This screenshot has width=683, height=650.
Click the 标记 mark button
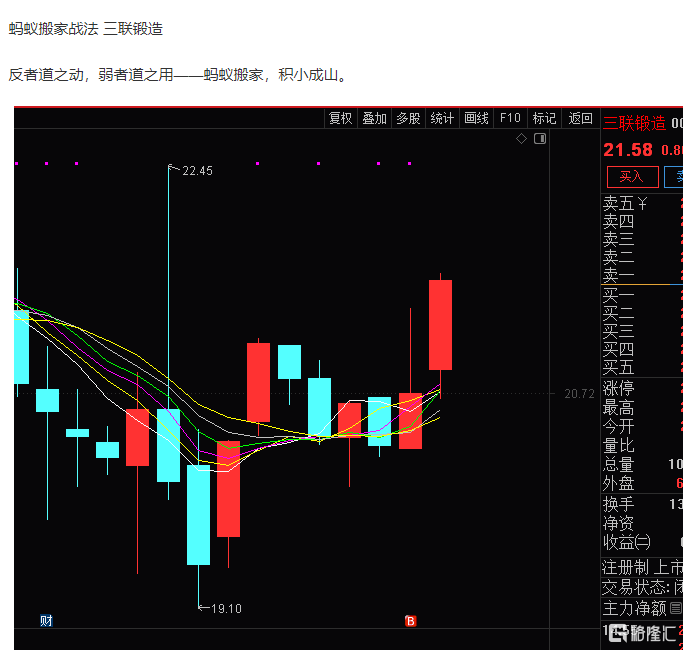tap(544, 118)
